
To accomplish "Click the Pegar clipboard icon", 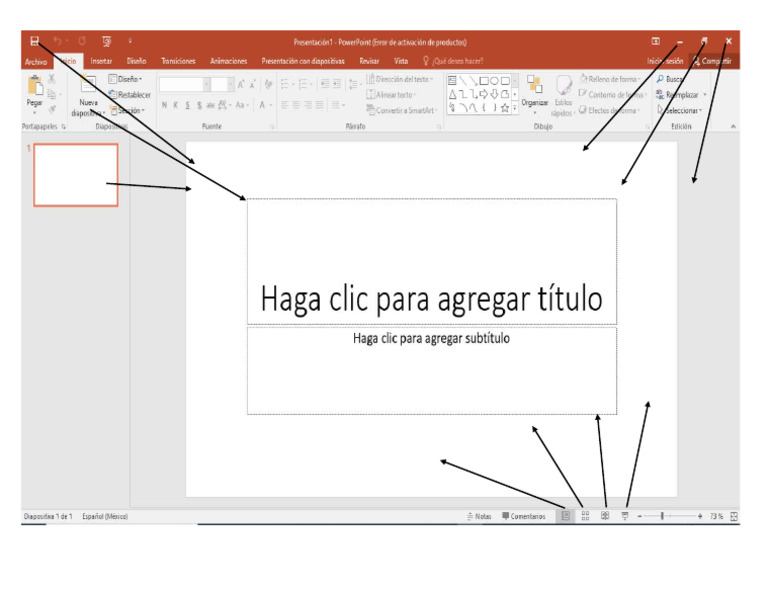I will point(34,90).
